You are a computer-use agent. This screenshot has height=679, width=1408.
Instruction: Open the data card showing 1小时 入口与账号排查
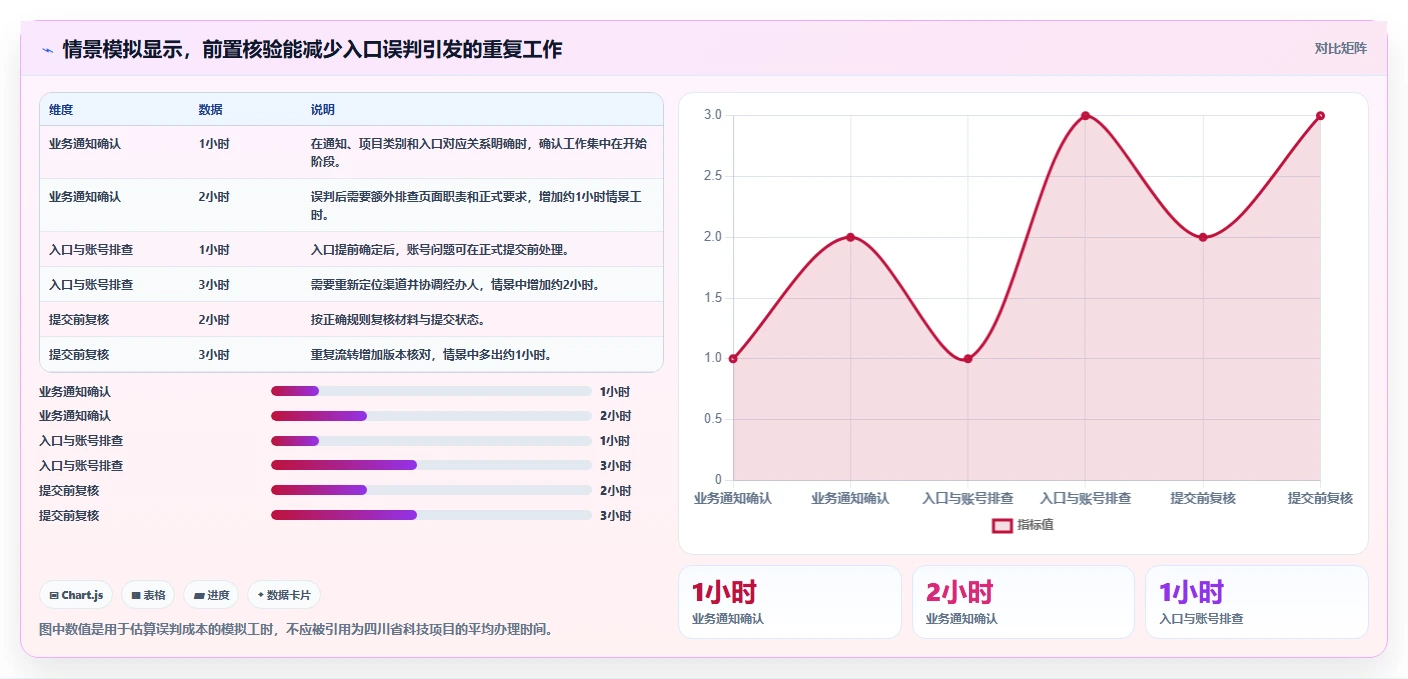1257,602
